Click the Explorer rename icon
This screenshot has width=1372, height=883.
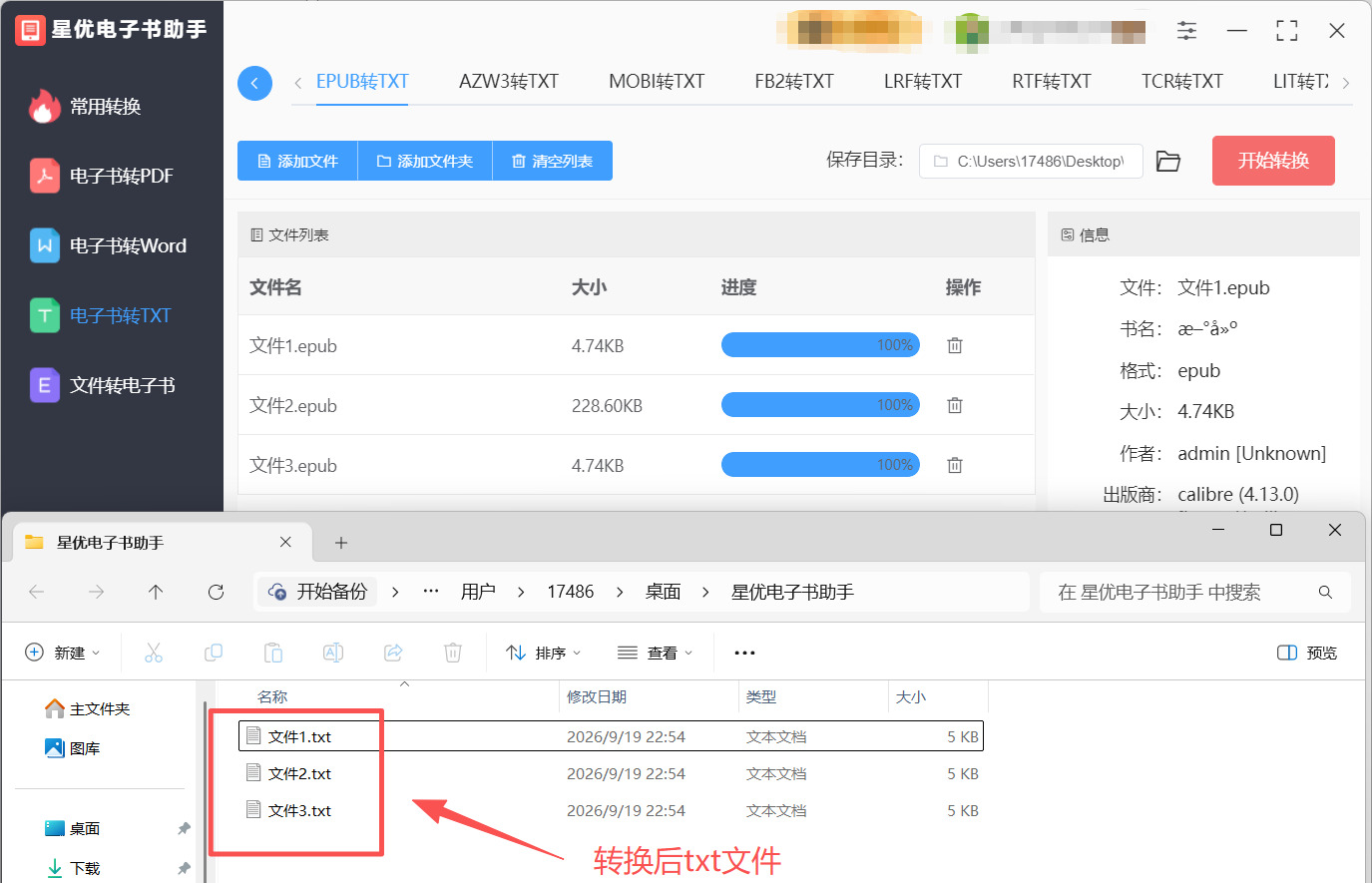coord(333,653)
